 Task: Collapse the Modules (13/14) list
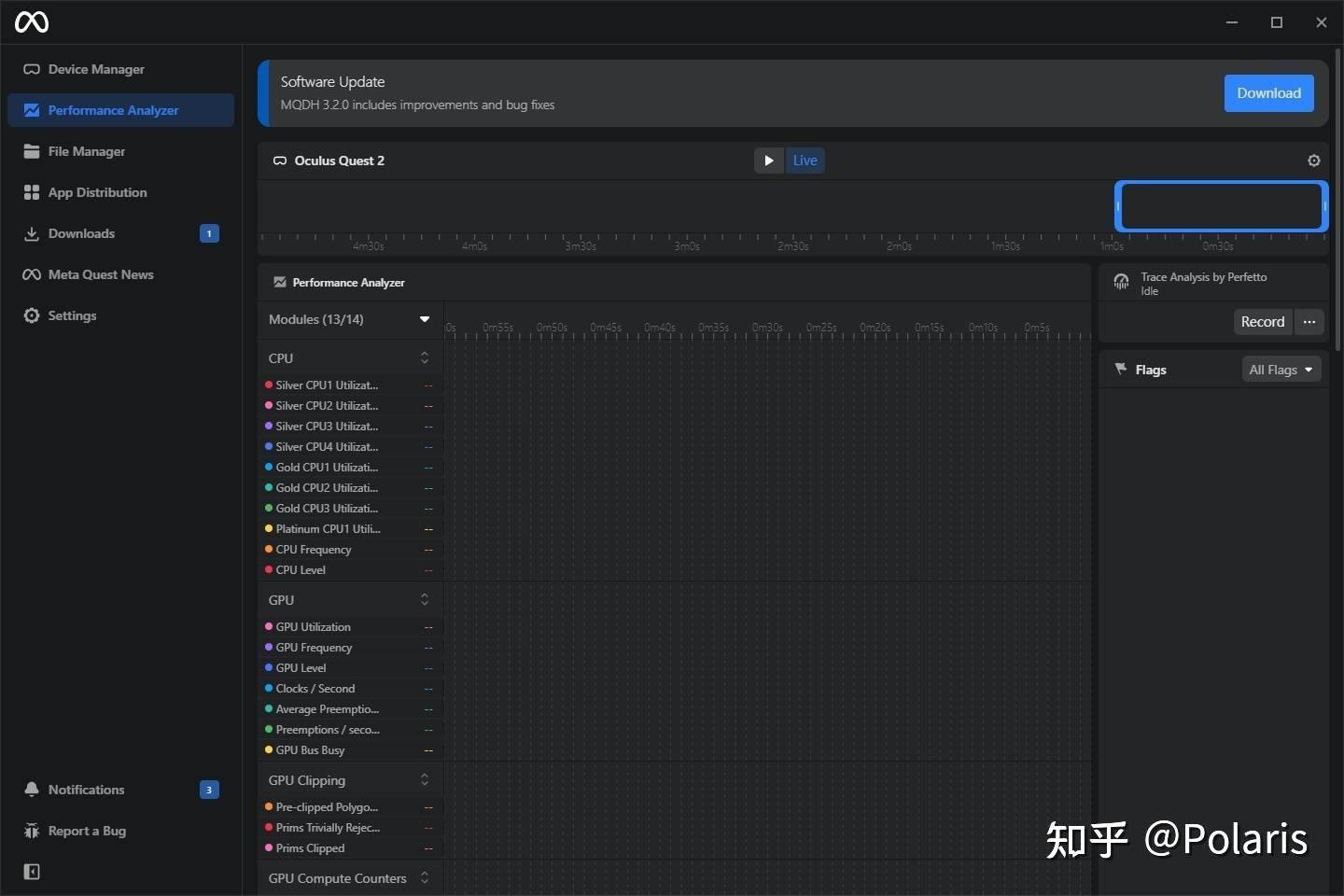(425, 318)
